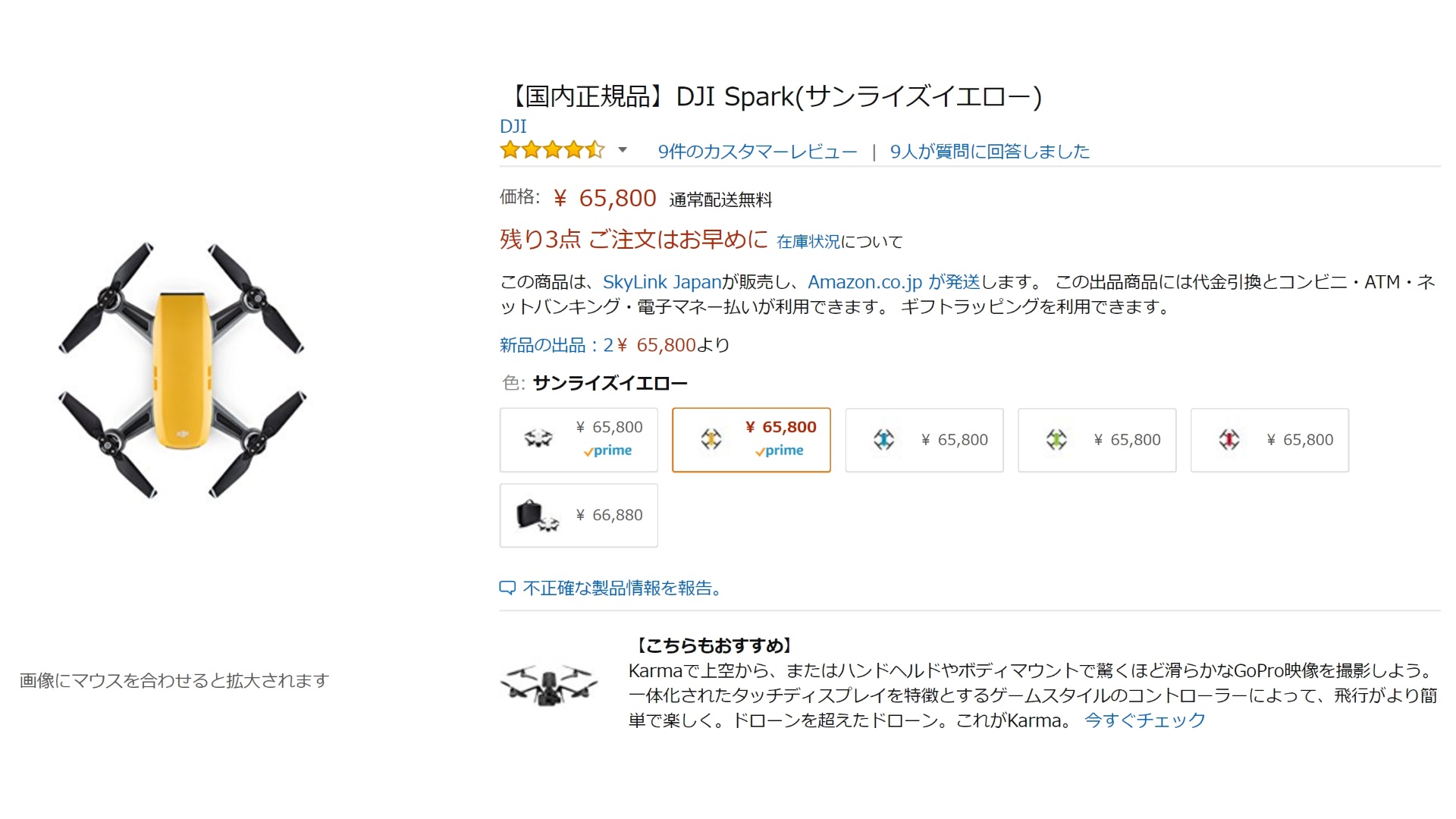
Task: Choose the blue drone color option
Action: [x=924, y=440]
